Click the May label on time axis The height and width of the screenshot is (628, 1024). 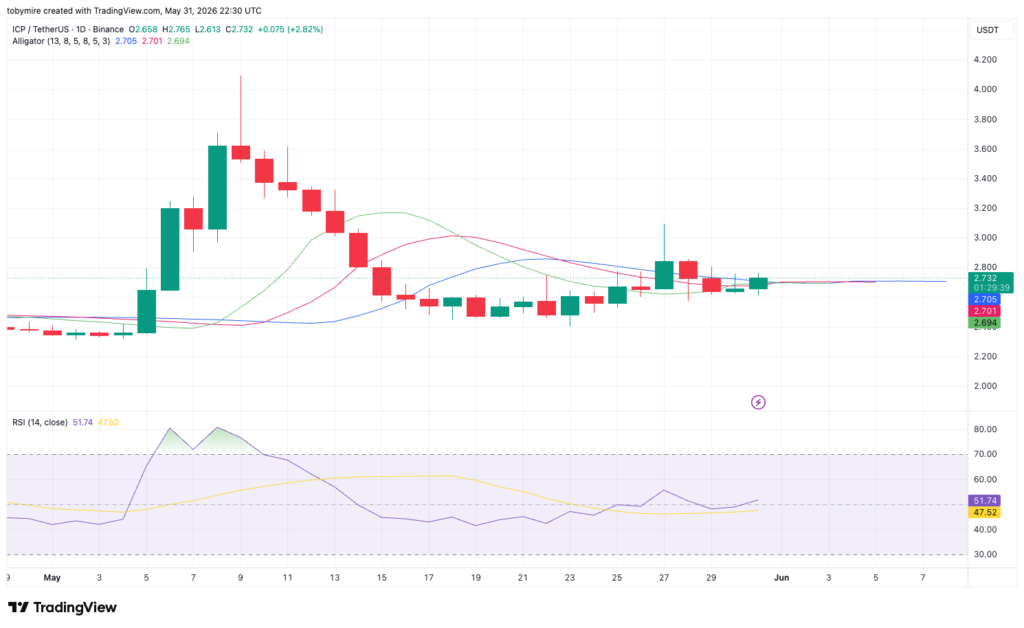tap(52, 578)
